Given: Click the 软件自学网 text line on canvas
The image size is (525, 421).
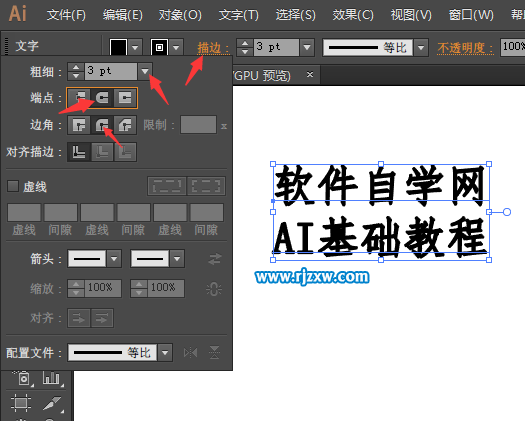Looking at the screenshot, I should pyautogui.click(x=380, y=185).
